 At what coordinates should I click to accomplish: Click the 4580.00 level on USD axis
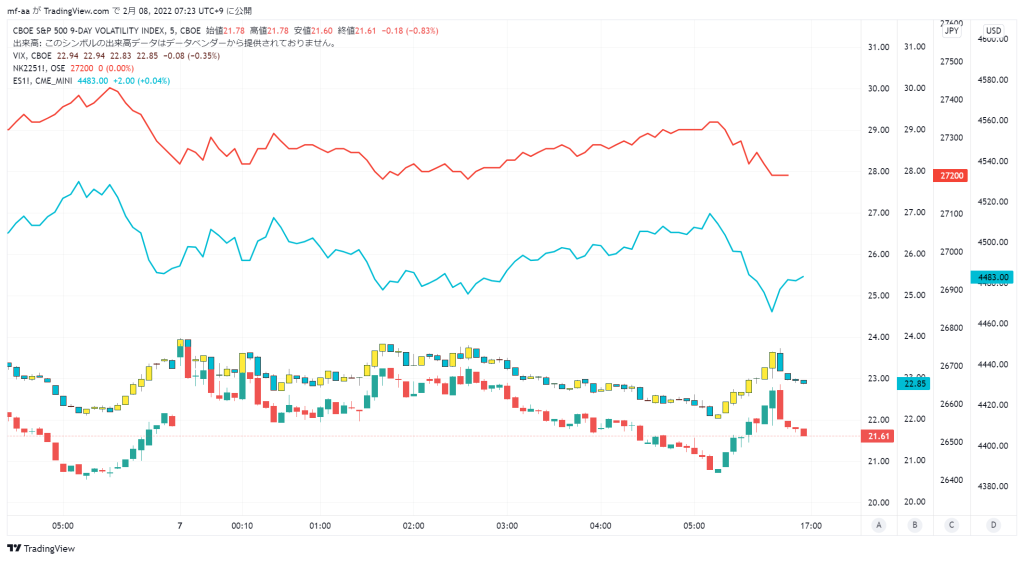coord(993,80)
